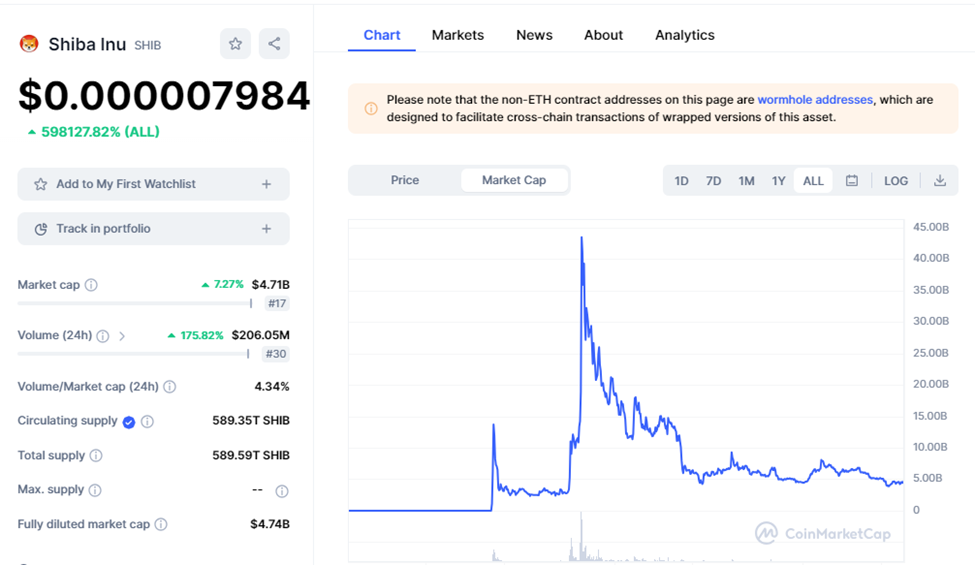Click the Market cap rank progress bar
Screen dimensions: 975x565
coord(134,303)
